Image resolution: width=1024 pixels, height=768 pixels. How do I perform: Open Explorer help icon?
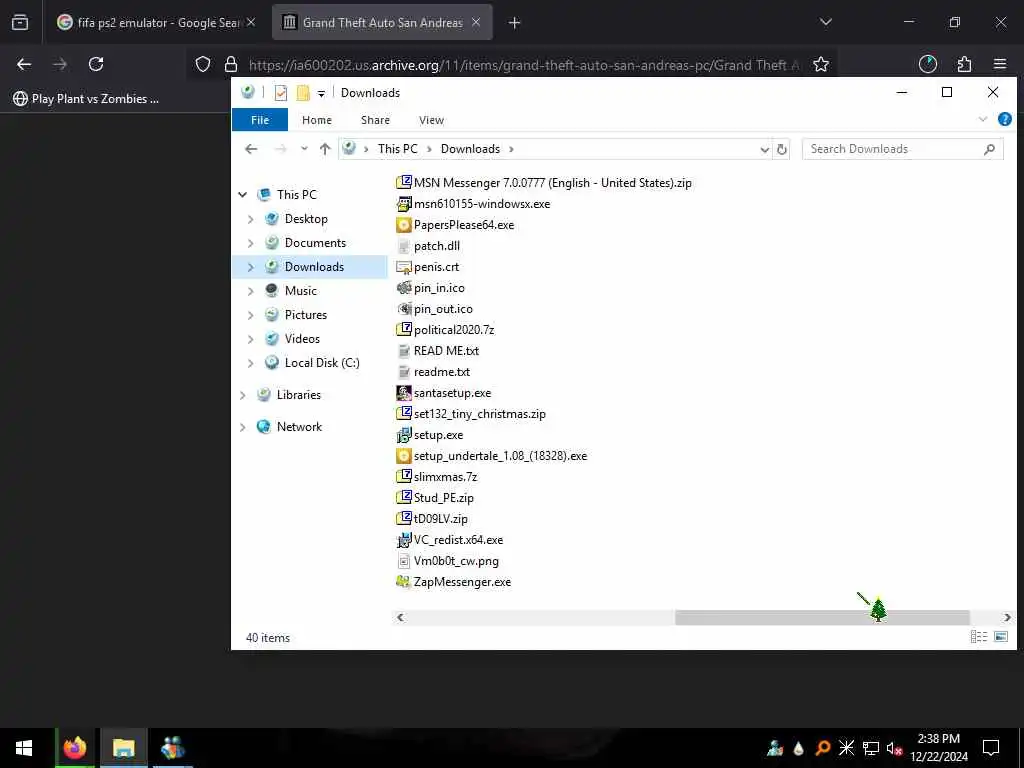1004,119
